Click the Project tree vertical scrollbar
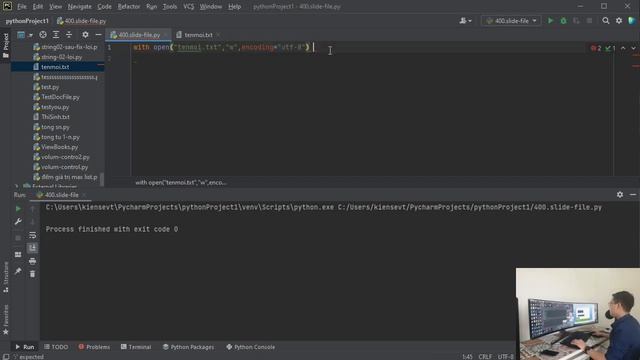Viewport: 640px width, 360px height. pos(102,179)
